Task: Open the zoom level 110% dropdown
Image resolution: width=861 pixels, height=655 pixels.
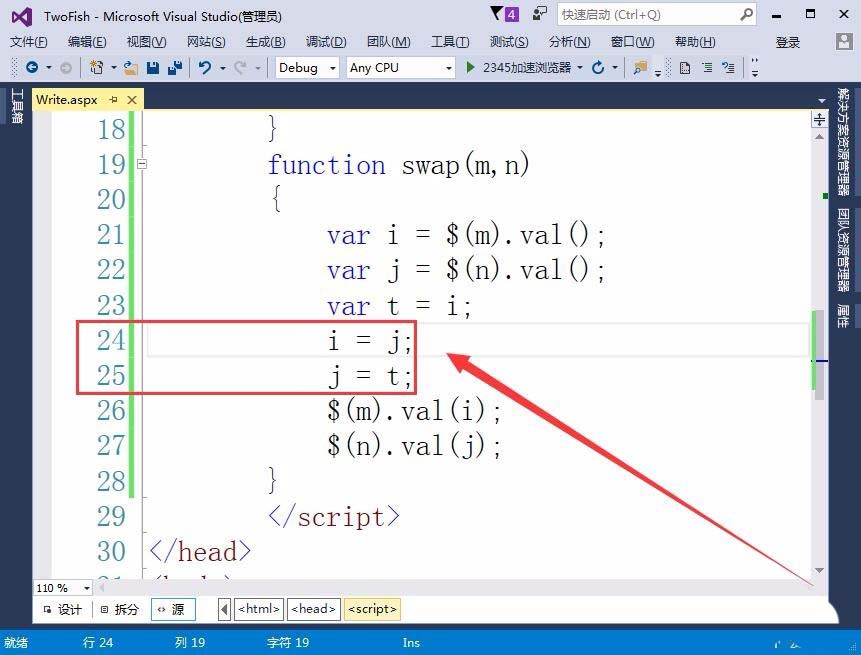Action: click(62, 588)
